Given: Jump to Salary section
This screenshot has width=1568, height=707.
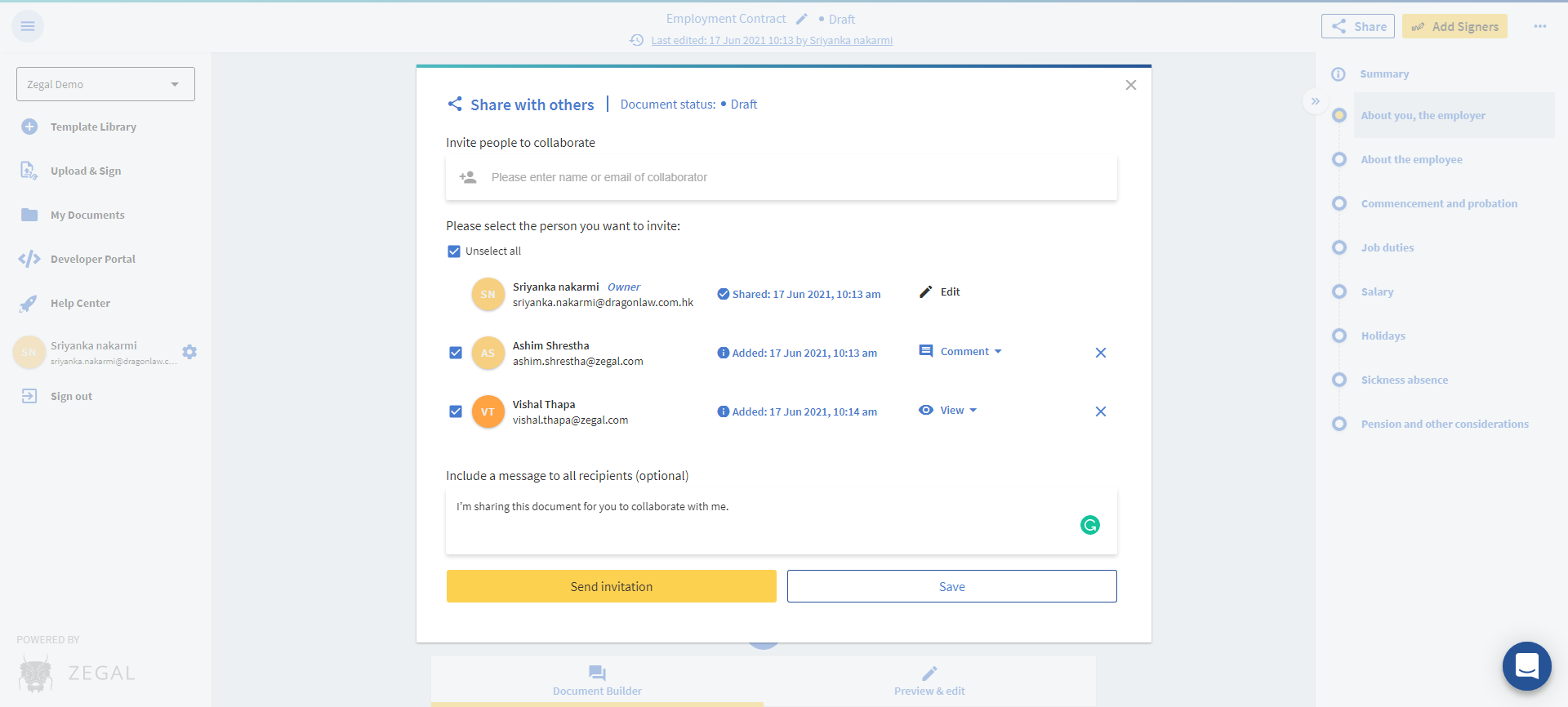Looking at the screenshot, I should (x=1377, y=291).
